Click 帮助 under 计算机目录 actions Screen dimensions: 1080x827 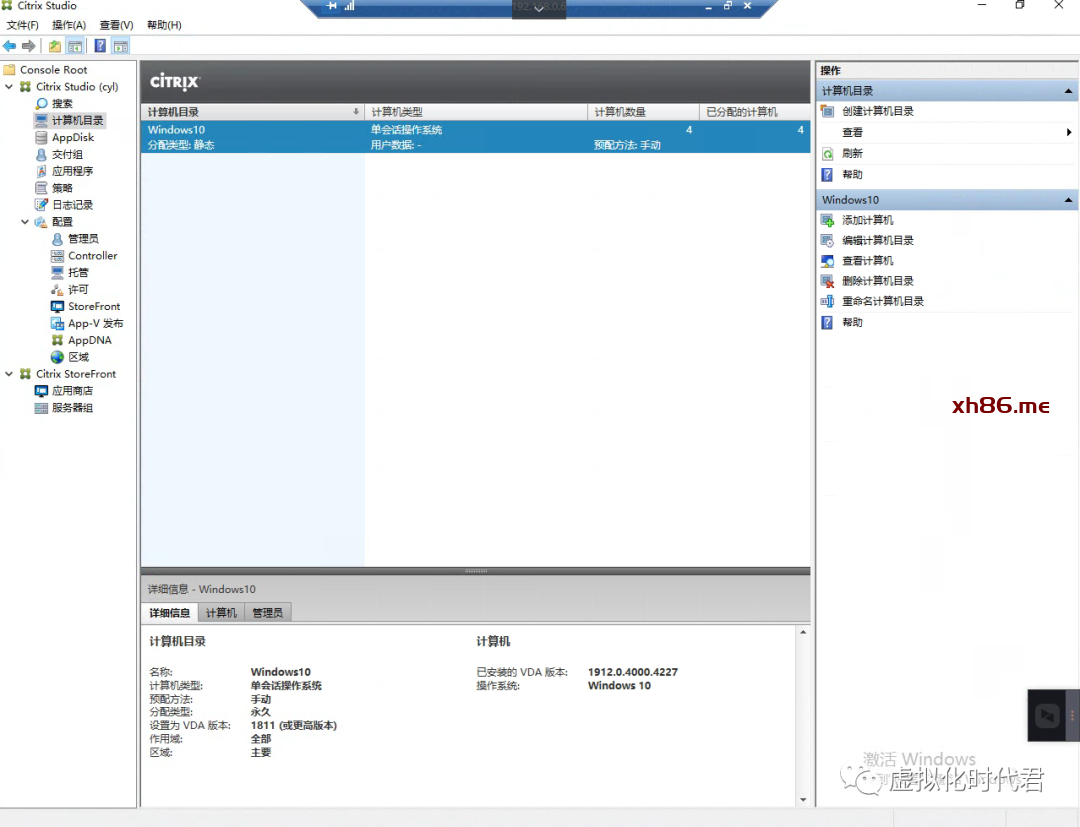point(852,175)
